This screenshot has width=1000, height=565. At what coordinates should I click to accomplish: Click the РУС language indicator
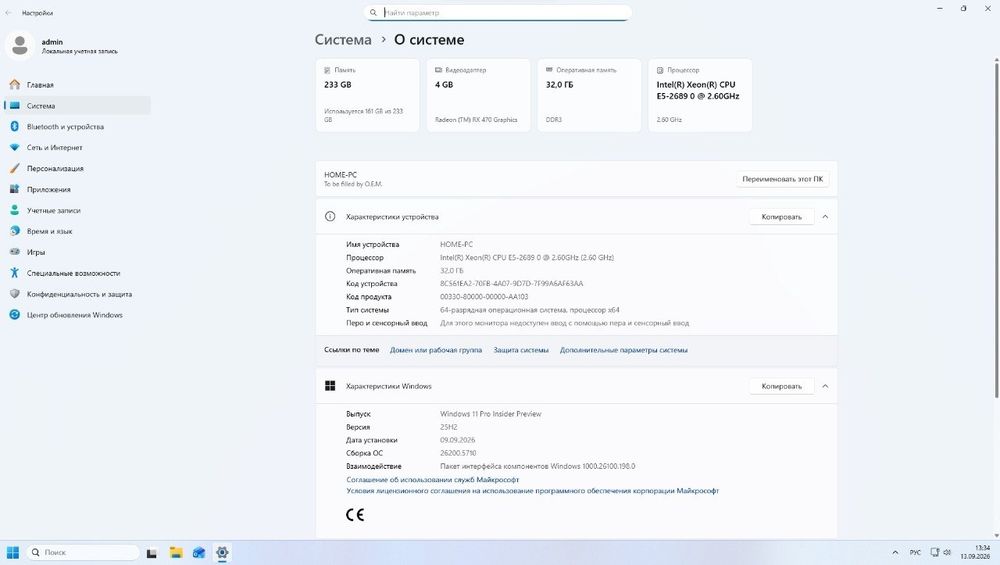coord(915,552)
